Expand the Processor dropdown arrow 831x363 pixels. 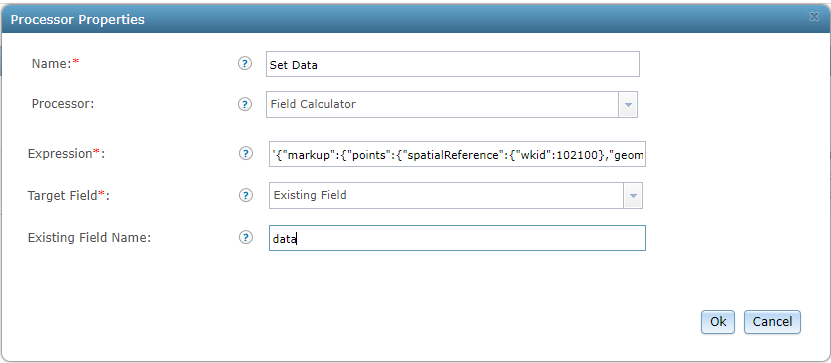point(628,104)
